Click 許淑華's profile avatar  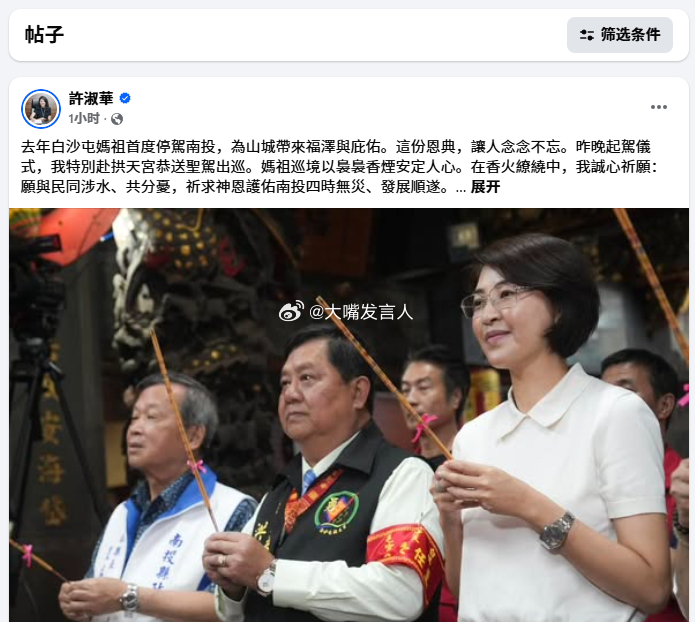click(41, 109)
